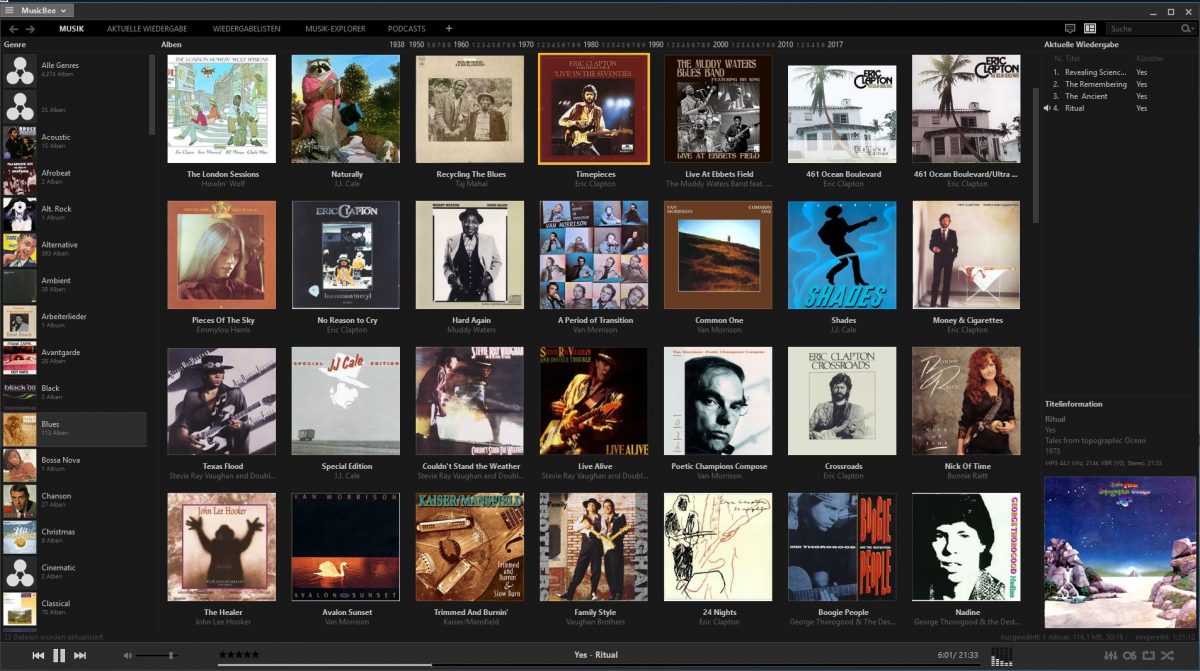Pause playback with the pause button
The height and width of the screenshot is (671, 1200).
coord(59,655)
